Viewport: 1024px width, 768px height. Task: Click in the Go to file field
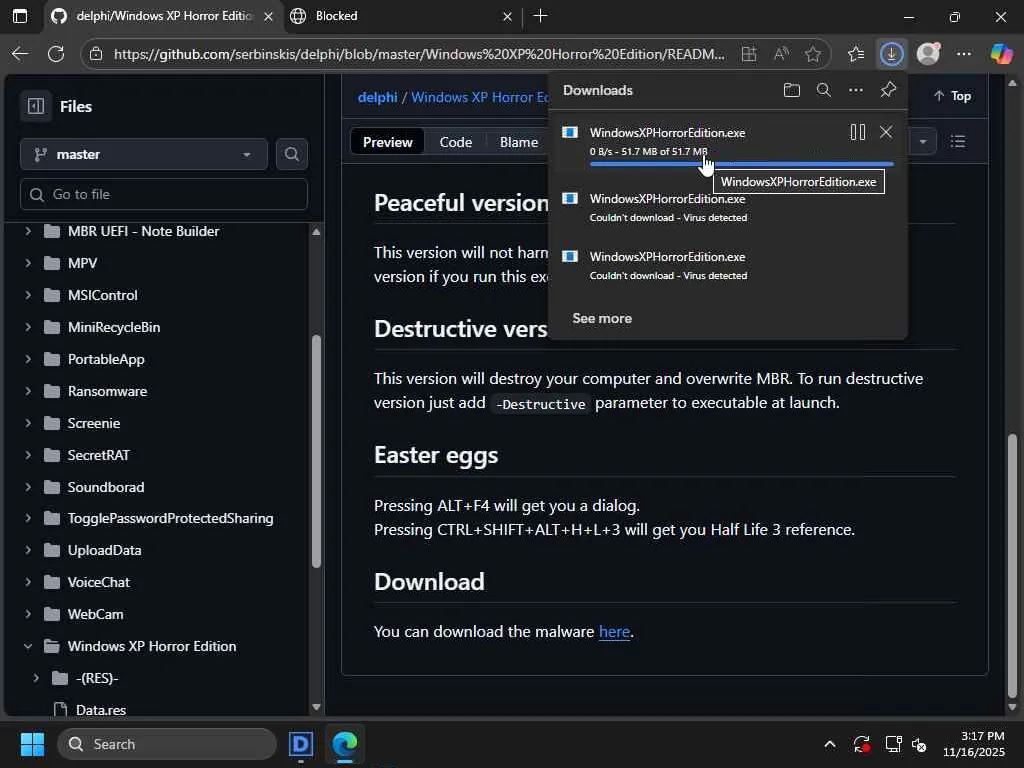(164, 194)
